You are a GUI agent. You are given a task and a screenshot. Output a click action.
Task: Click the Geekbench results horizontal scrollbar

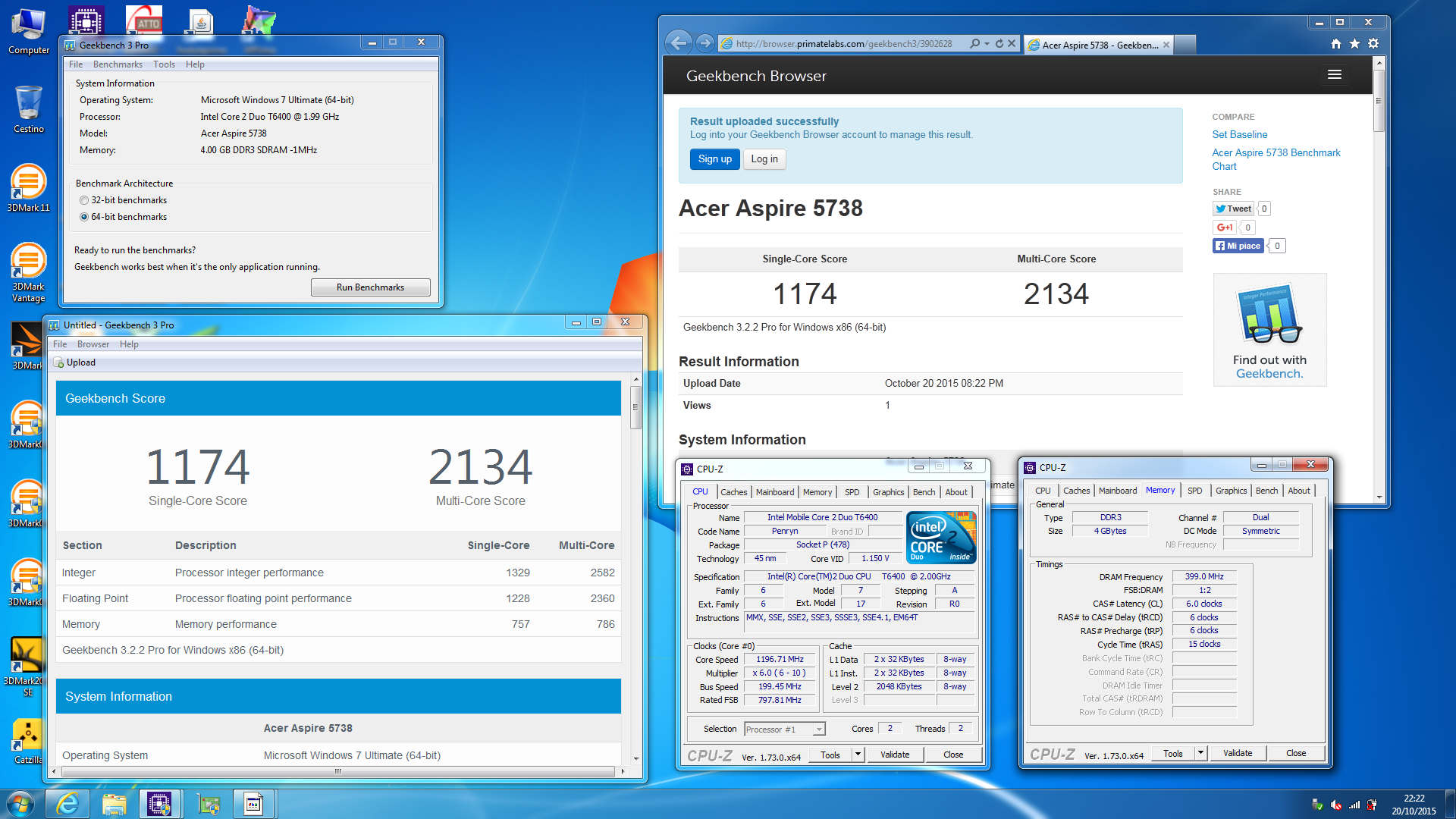click(x=337, y=771)
